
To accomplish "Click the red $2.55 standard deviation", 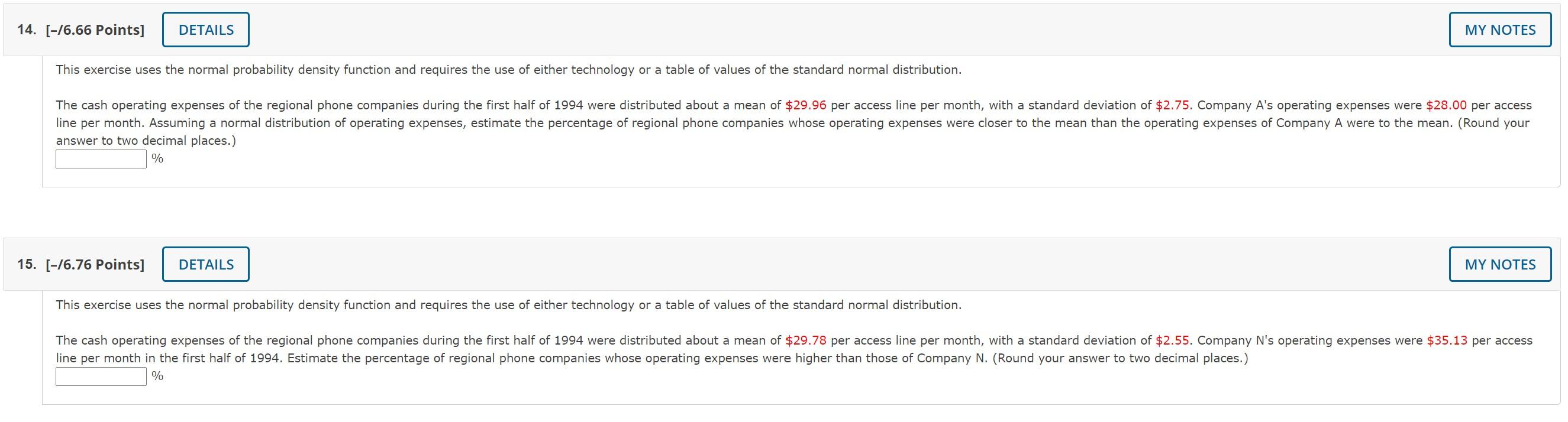I will pos(1172,340).
